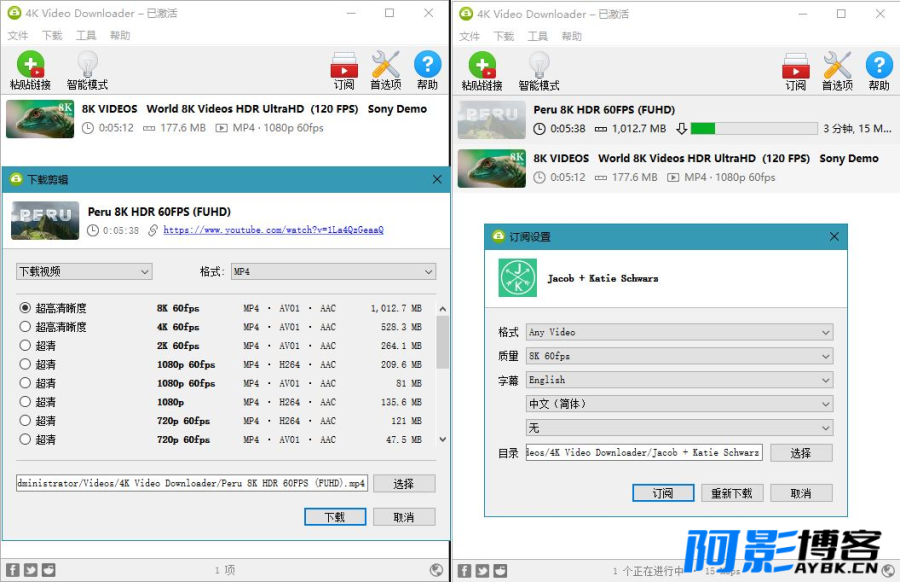Click the Facebook icon in left window footer
900x582 pixels.
pyautogui.click(x=13, y=570)
